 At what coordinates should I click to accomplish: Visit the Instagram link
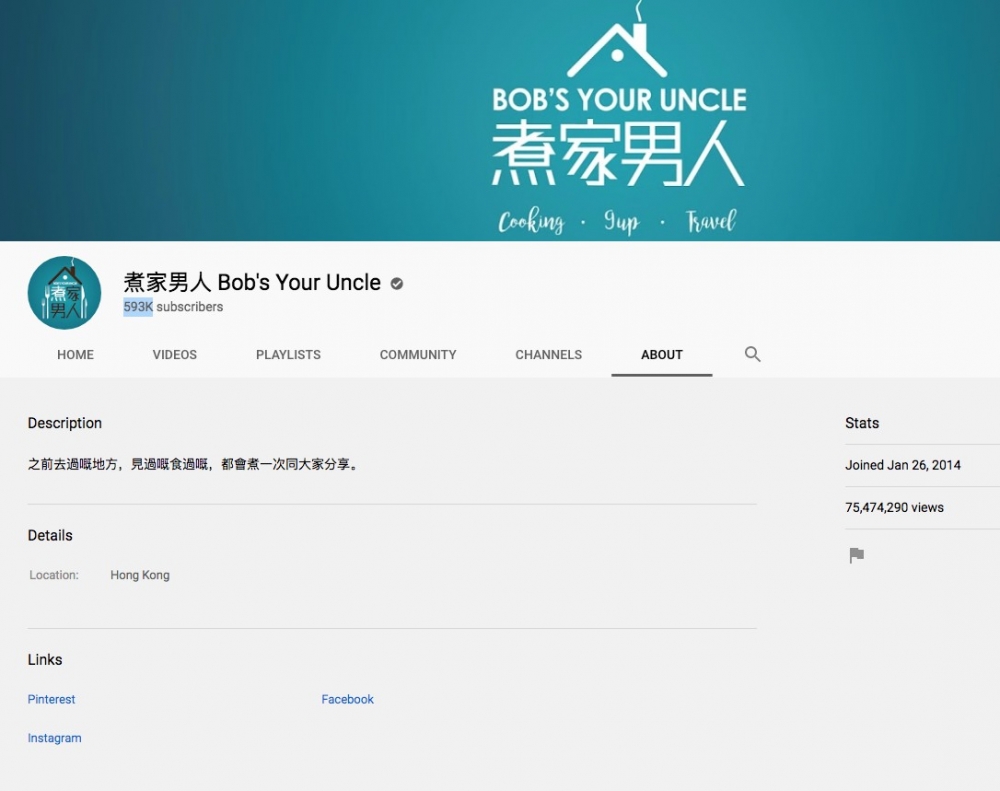[54, 738]
